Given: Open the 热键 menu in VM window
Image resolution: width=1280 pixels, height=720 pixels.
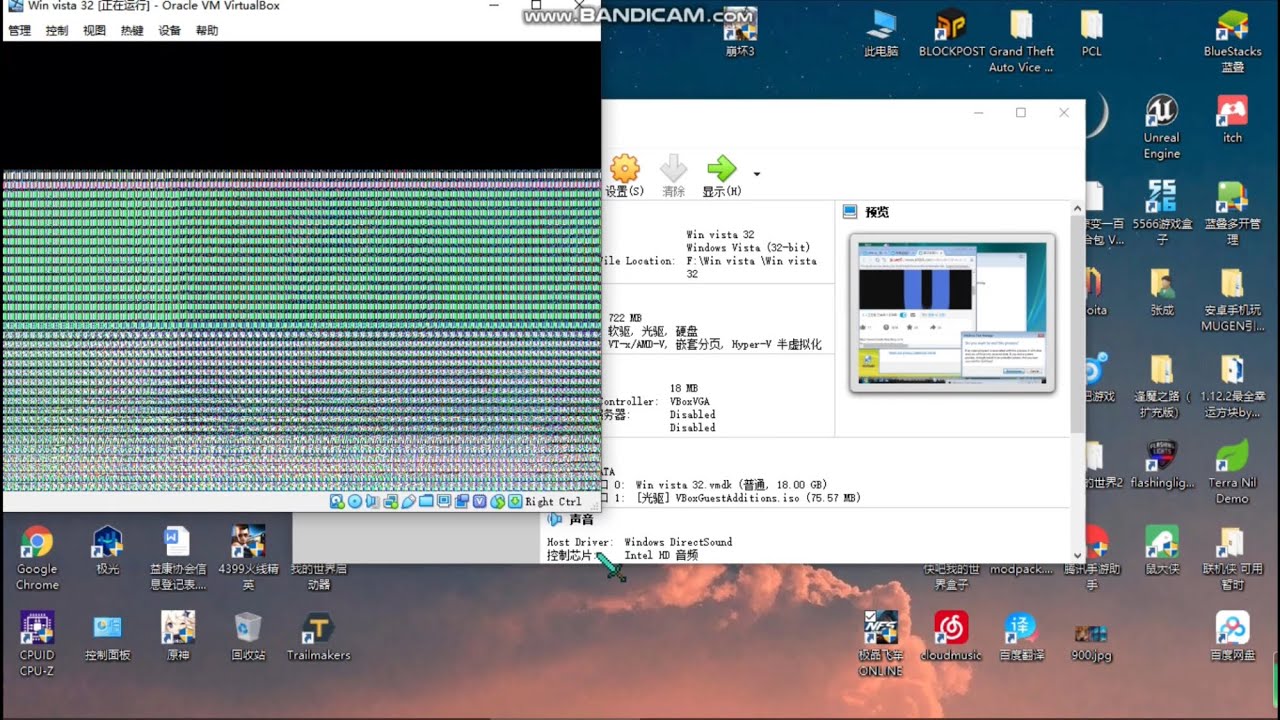Looking at the screenshot, I should coord(132,31).
